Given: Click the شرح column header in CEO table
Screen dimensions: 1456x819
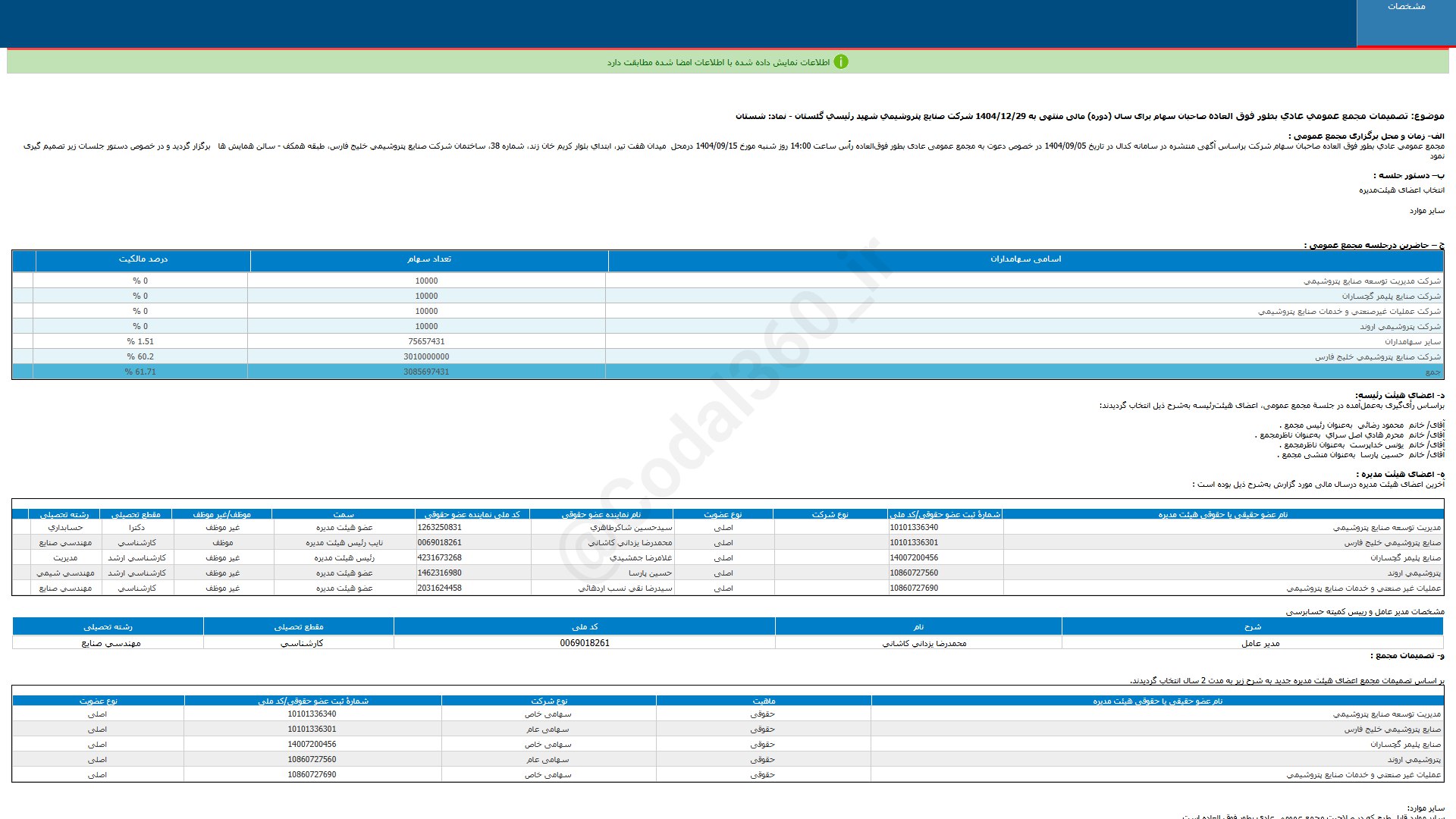Looking at the screenshot, I should click(x=1252, y=627).
